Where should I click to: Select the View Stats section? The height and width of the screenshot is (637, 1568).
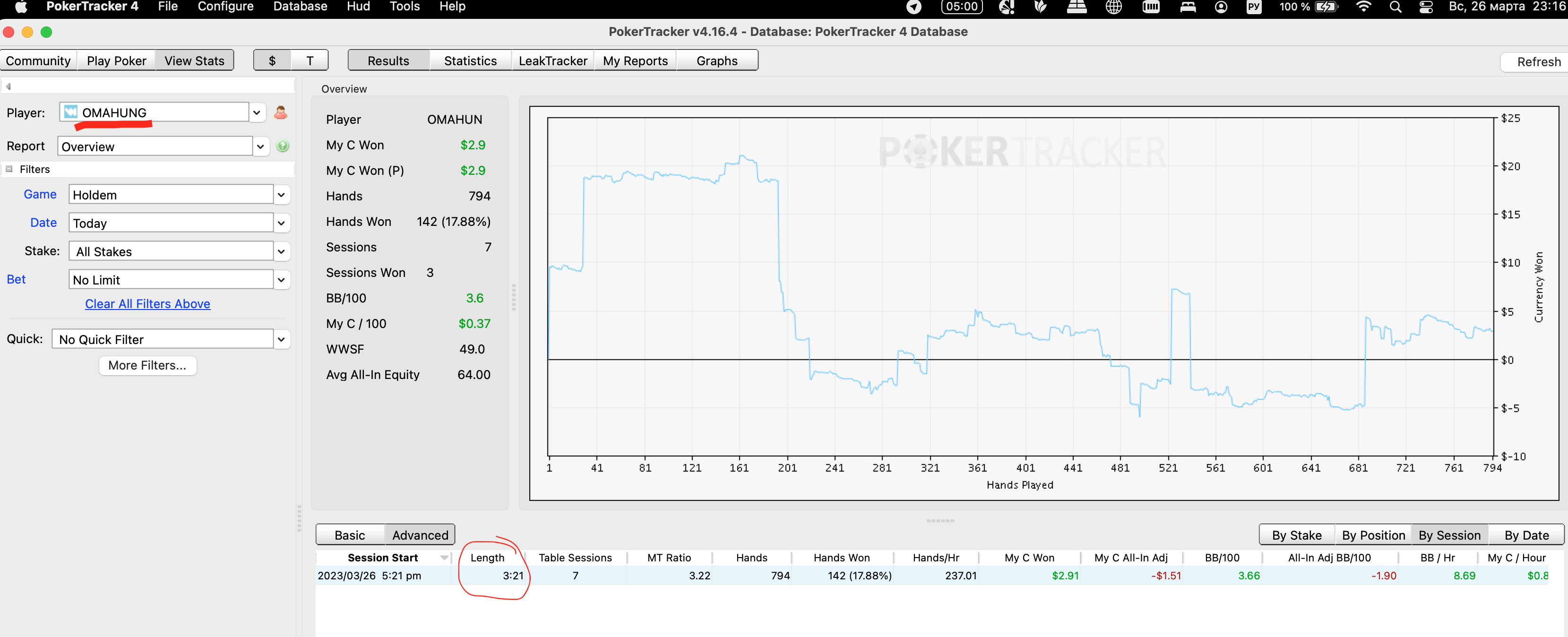point(194,60)
